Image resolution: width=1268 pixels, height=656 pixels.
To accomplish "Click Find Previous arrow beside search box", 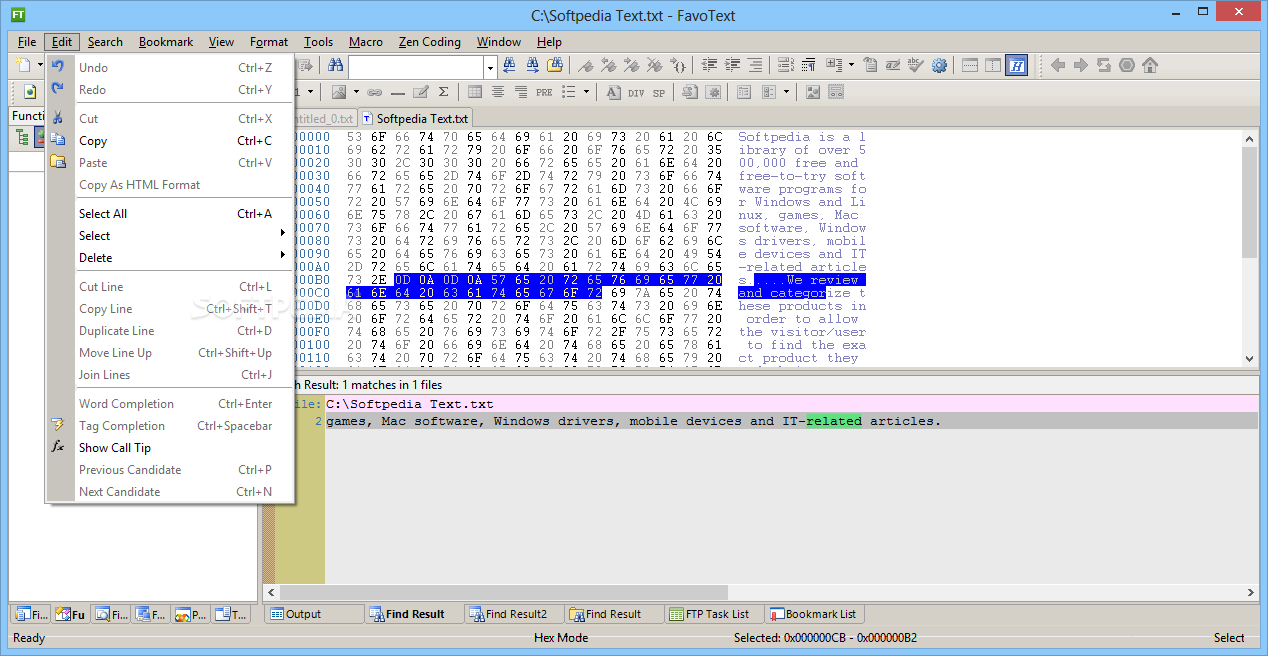I will point(509,65).
